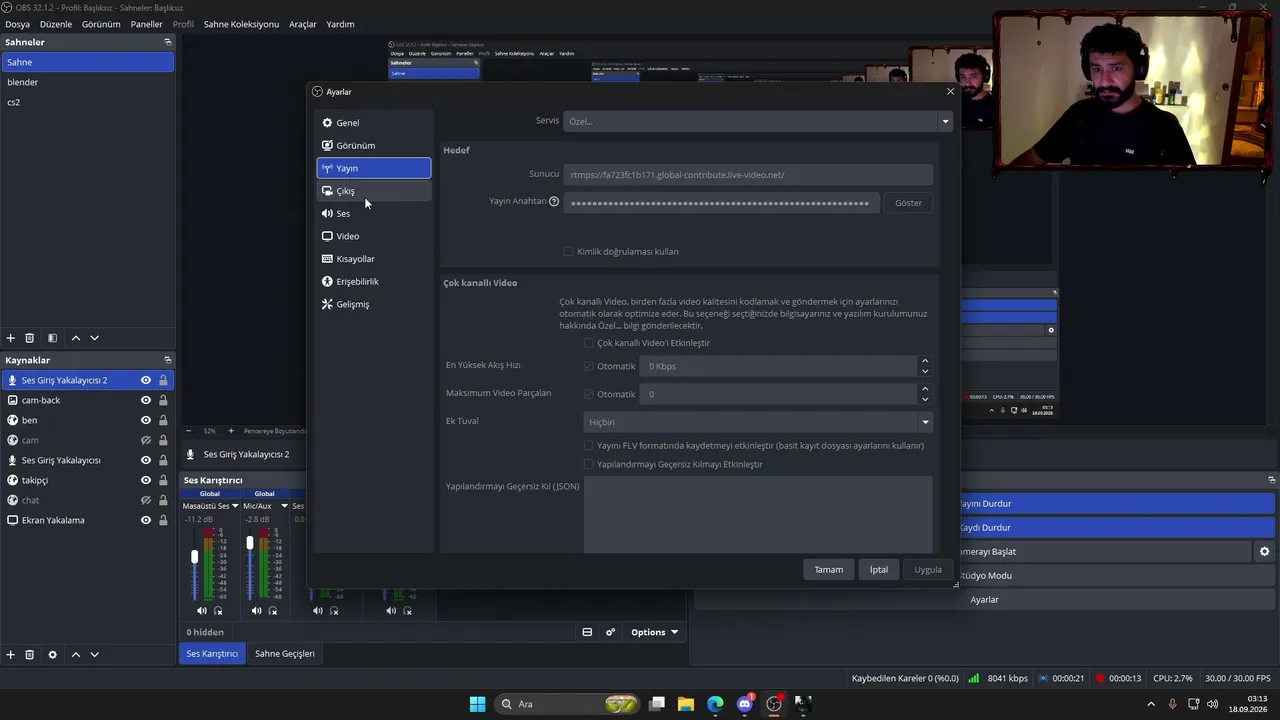Screen dimensions: 1280x720
Task: Open source properties gear in Kaynaklar toolbar
Action: pos(53,654)
